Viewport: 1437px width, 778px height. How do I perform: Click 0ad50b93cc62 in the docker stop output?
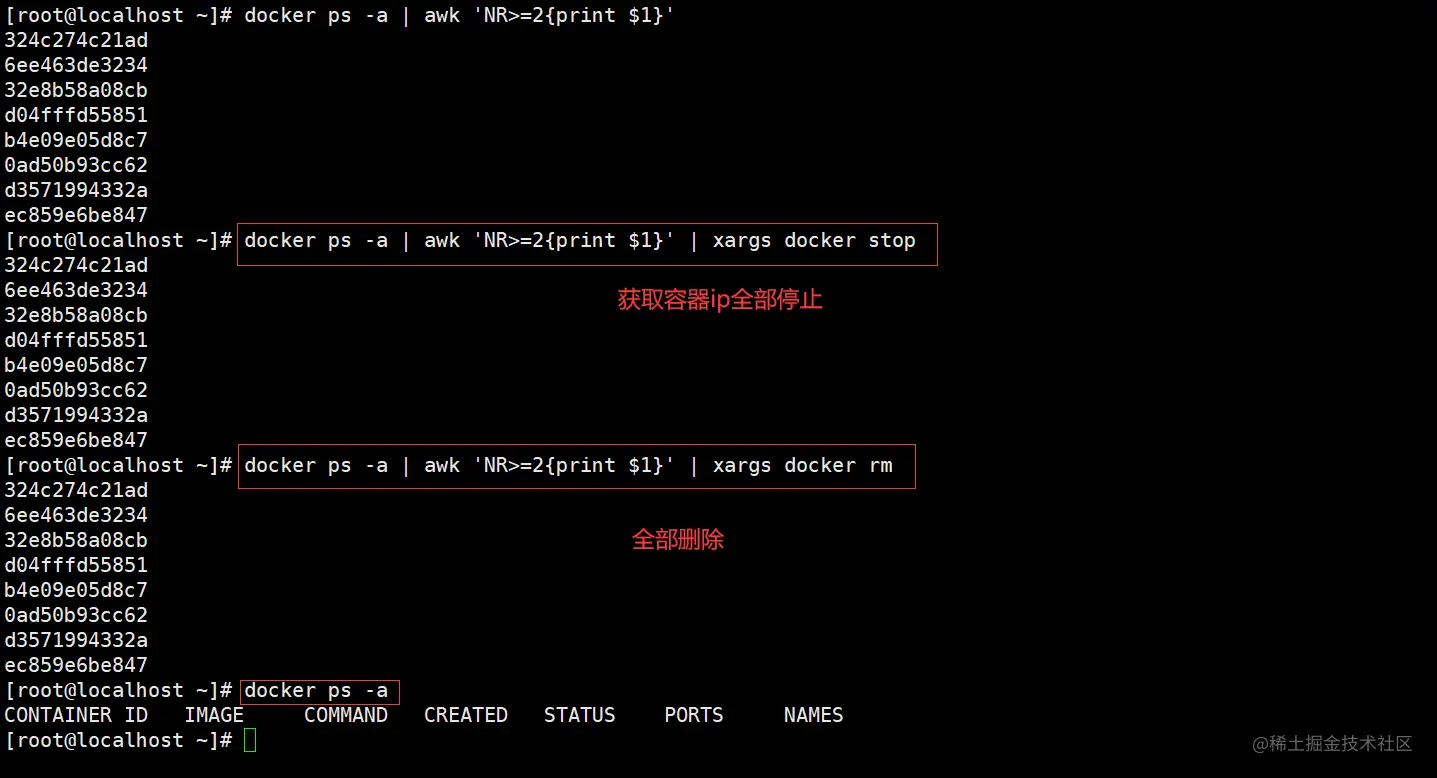coord(76,390)
